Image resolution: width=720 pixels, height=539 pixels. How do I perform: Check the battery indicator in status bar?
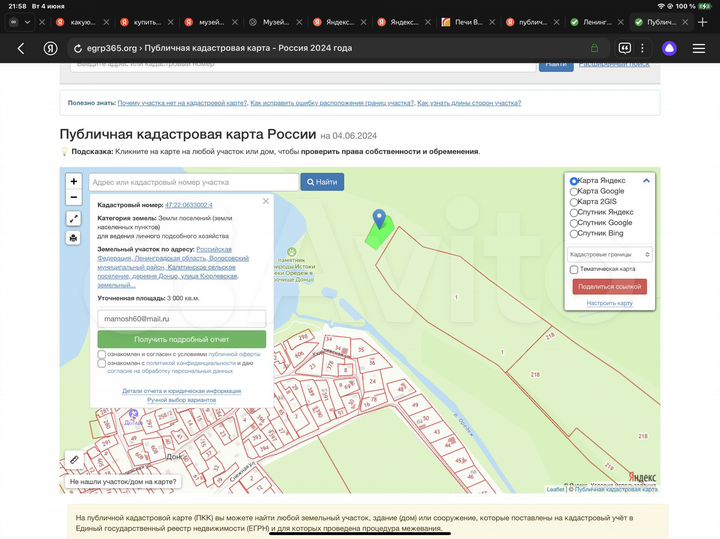(x=705, y=6)
